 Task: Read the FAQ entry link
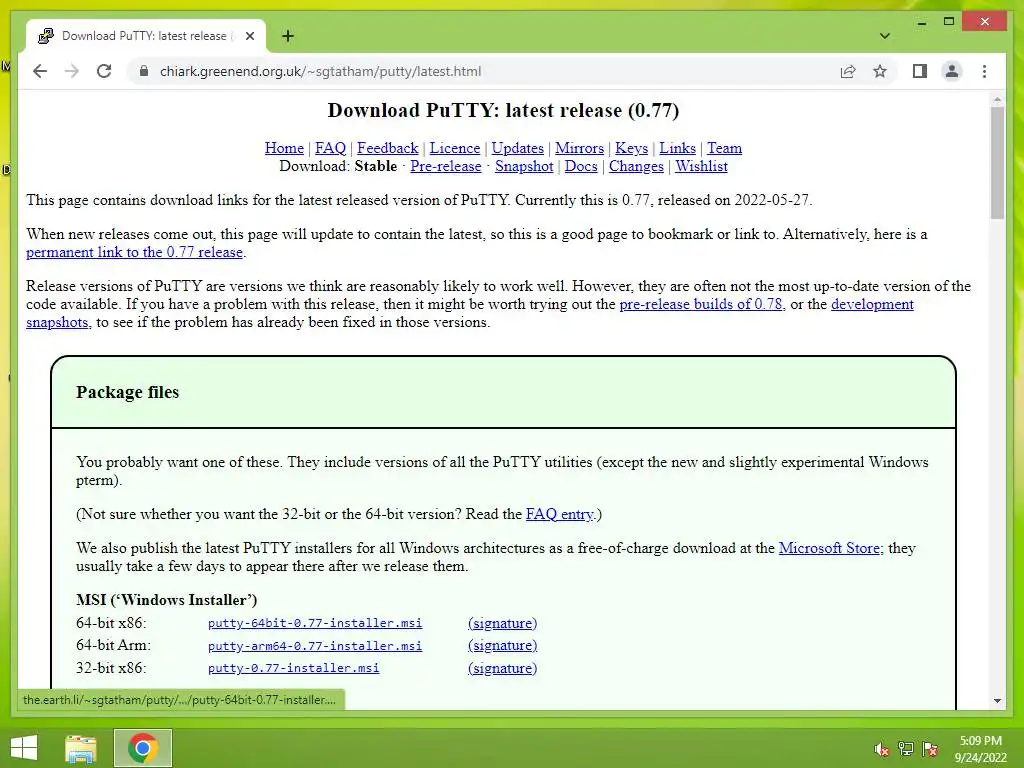tap(560, 514)
